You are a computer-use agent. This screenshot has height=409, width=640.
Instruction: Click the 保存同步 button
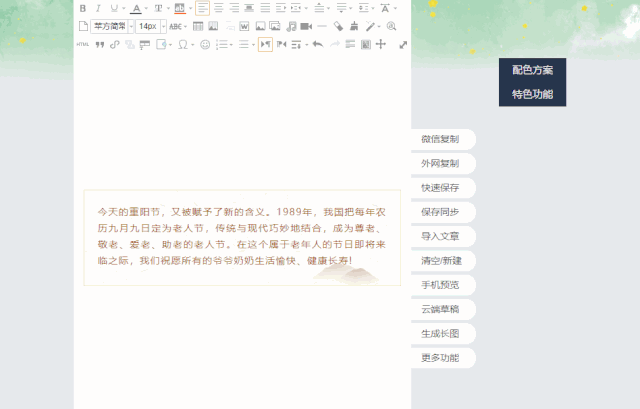[x=443, y=212]
